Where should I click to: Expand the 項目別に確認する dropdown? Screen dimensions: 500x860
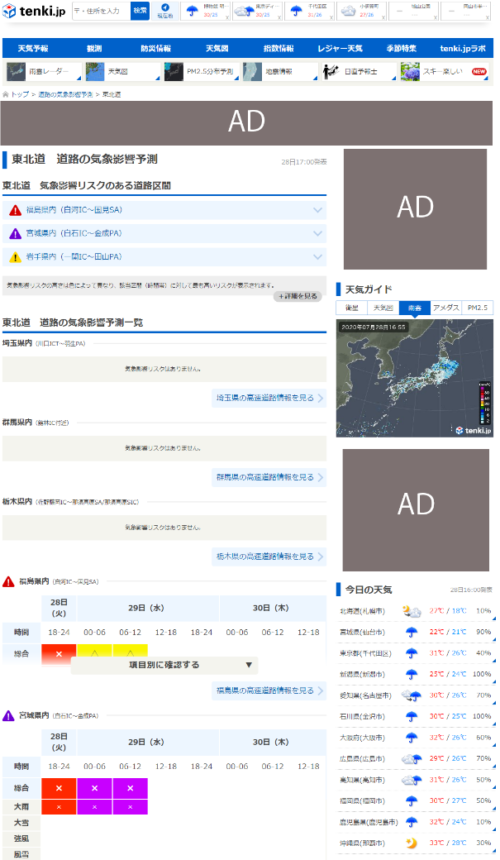click(164, 665)
